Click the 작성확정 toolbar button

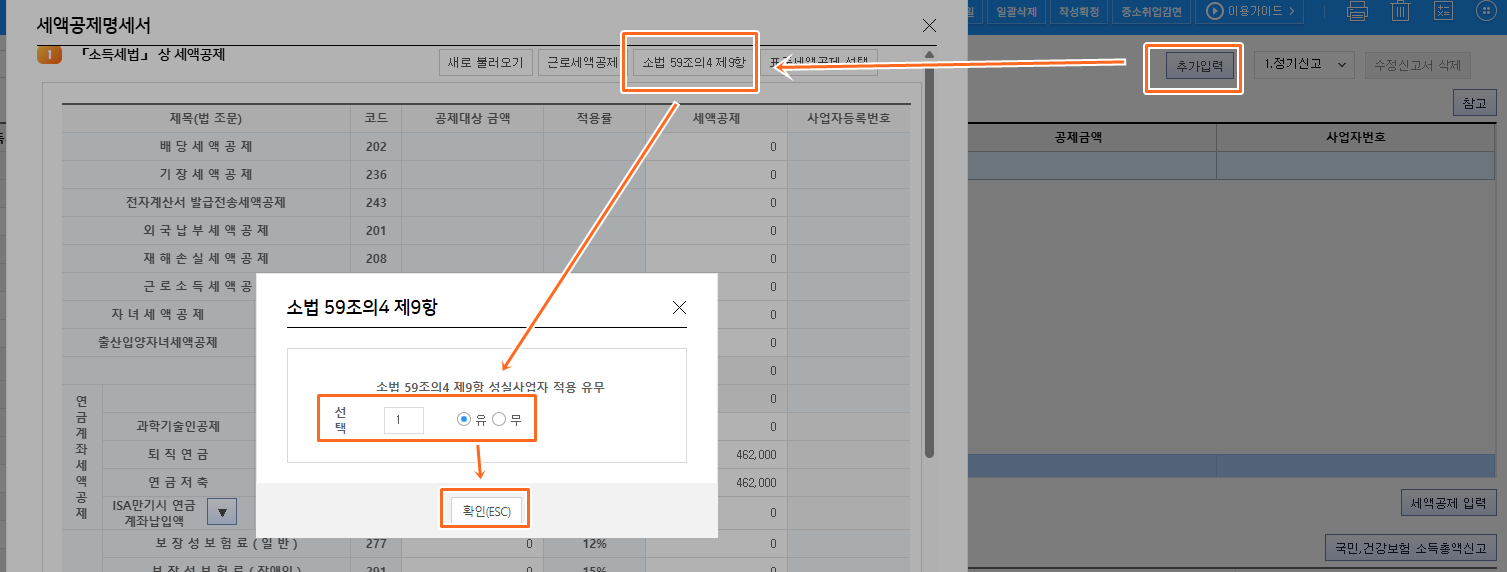[x=1079, y=11]
